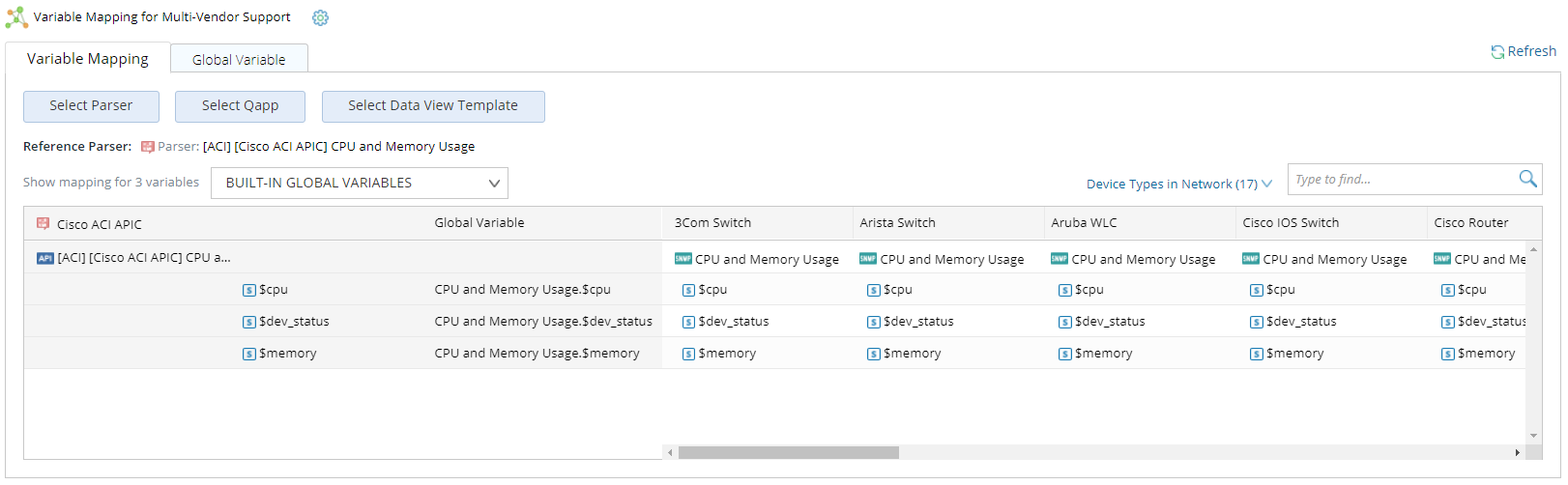Click the search magnifier icon

[x=1527, y=179]
